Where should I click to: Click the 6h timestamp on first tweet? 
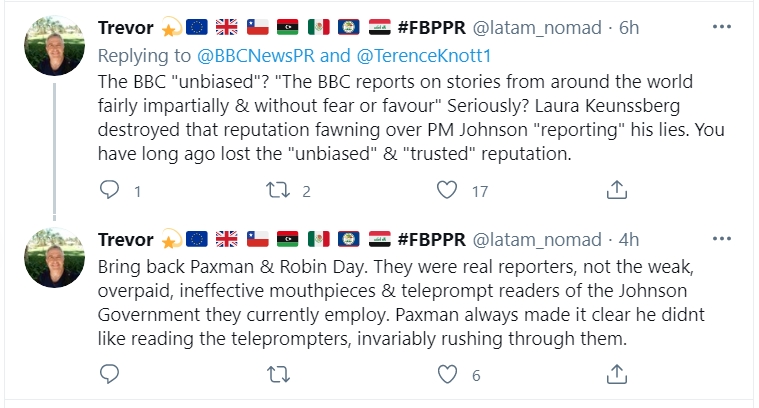pos(629,27)
